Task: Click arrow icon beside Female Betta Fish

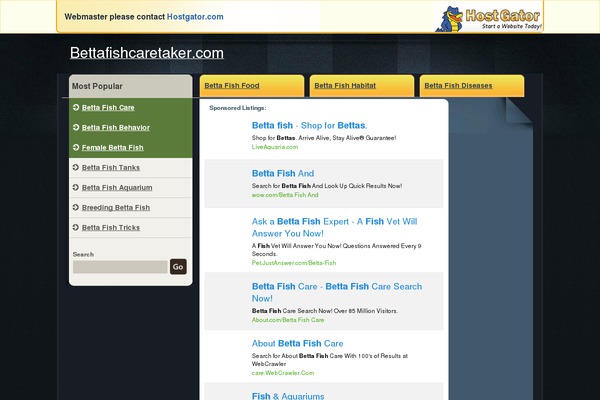Action: tap(76, 147)
